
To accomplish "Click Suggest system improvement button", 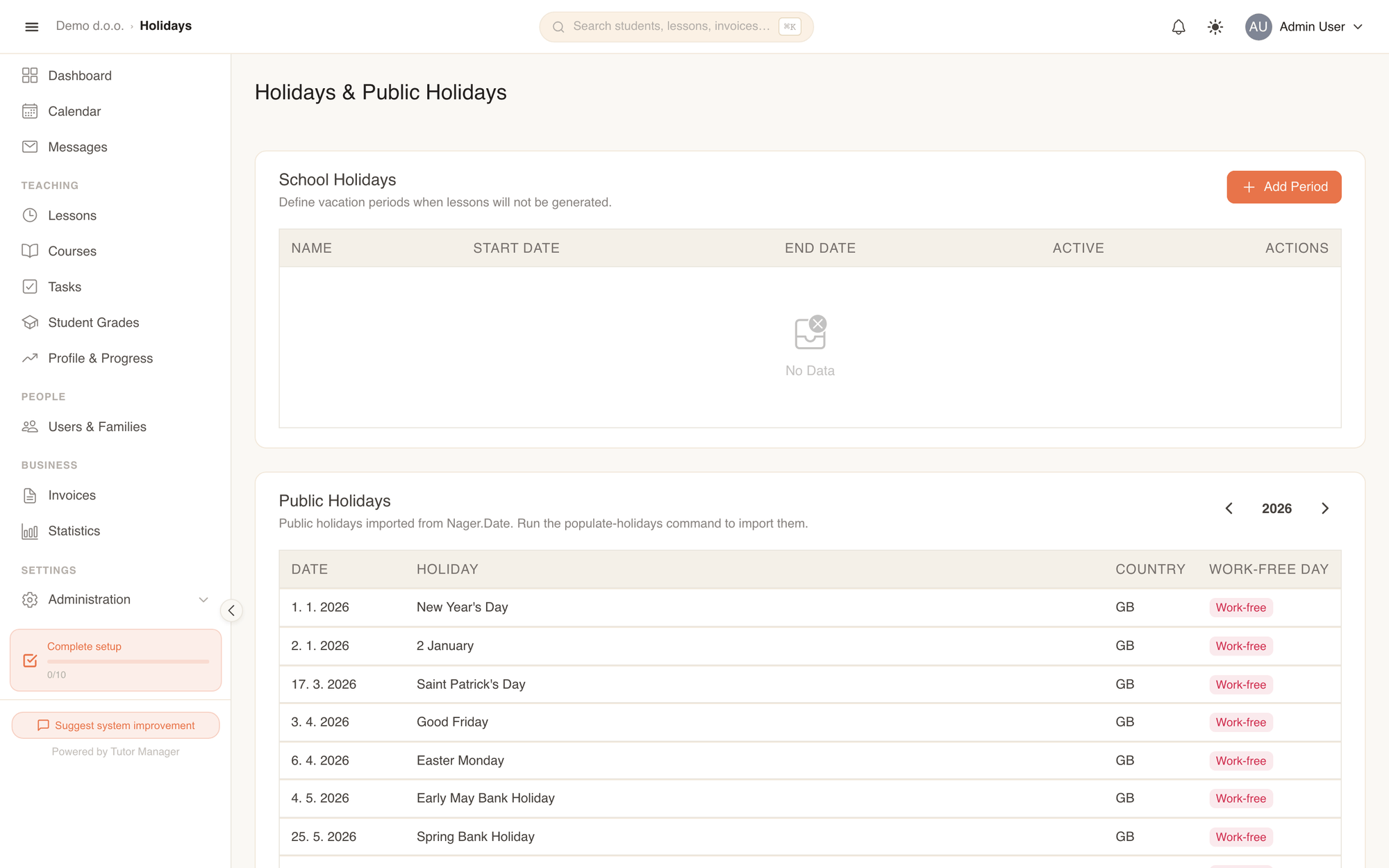I will pos(116,725).
